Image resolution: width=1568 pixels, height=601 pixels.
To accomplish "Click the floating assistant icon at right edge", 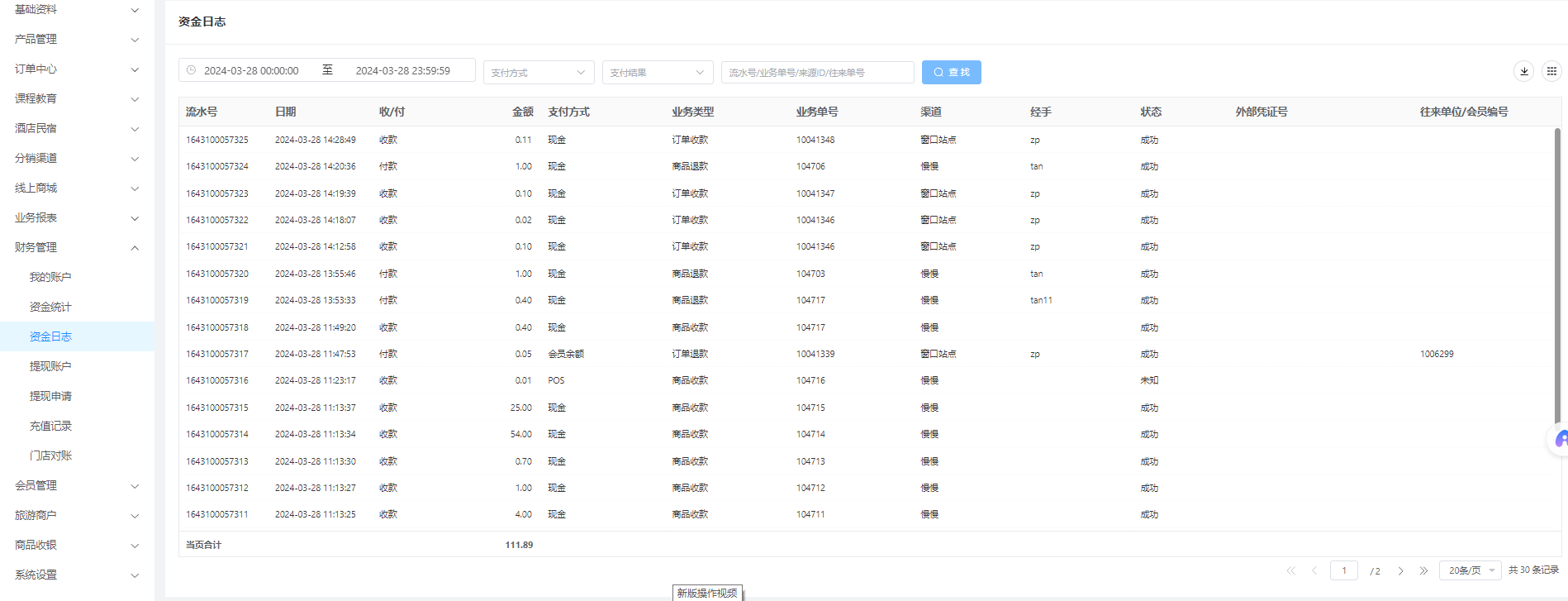I will coord(1559,439).
